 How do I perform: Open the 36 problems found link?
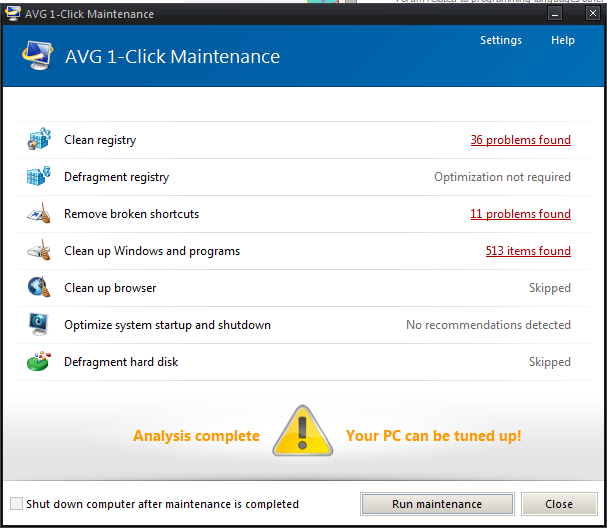click(x=521, y=140)
